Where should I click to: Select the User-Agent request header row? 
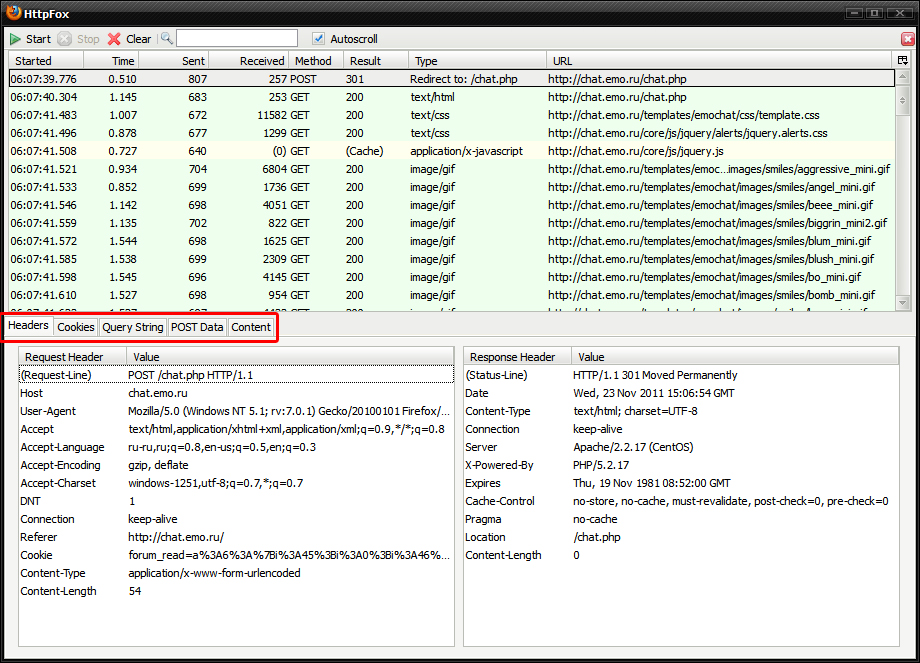[236, 411]
